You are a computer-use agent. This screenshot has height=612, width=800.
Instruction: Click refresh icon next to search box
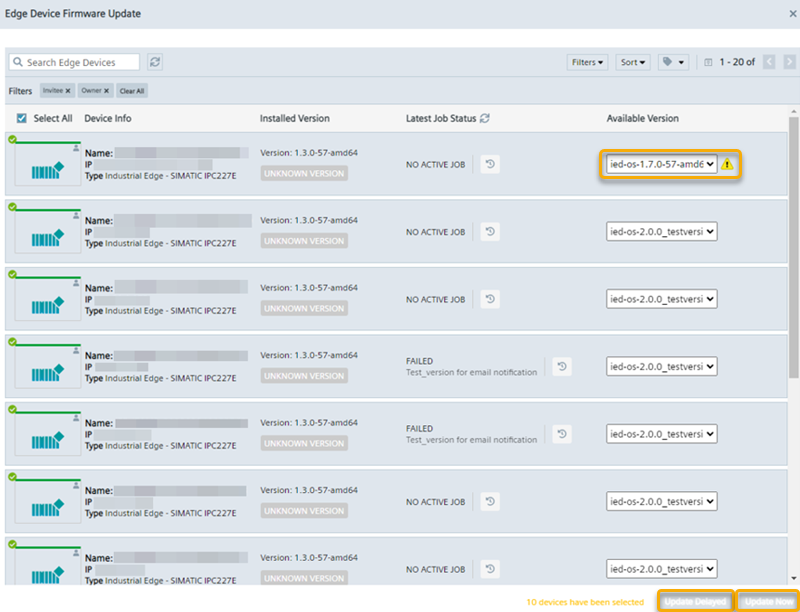(155, 62)
